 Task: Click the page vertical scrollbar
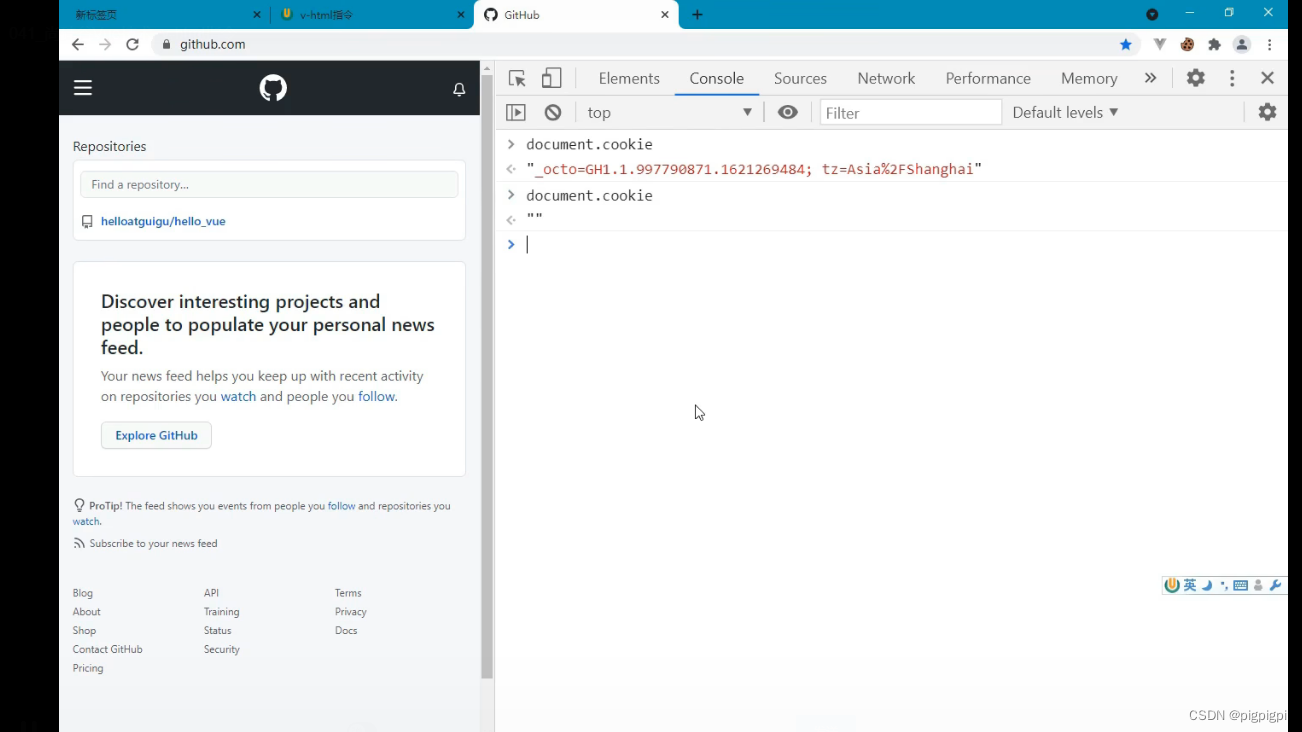pyautogui.click(x=487, y=375)
